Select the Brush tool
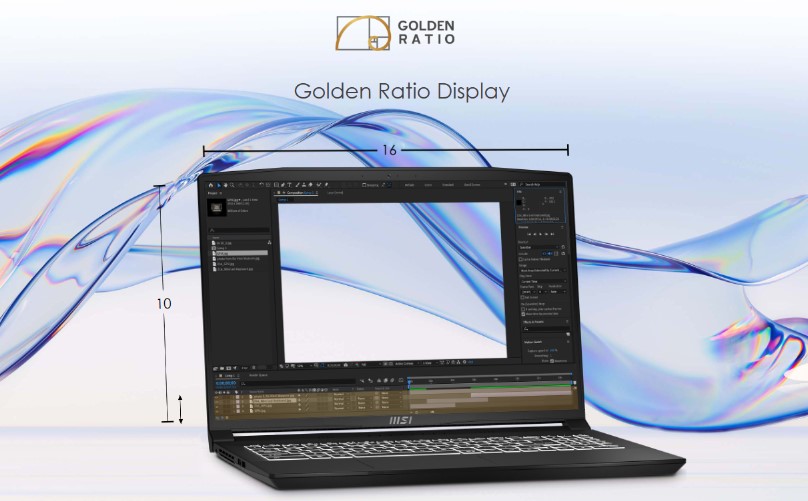Viewport: 808px width, 501px height. 297,185
